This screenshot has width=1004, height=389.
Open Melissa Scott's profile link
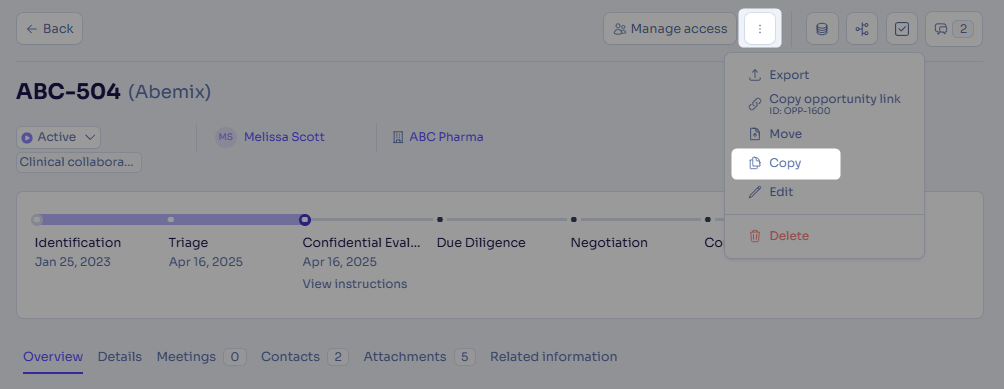284,137
